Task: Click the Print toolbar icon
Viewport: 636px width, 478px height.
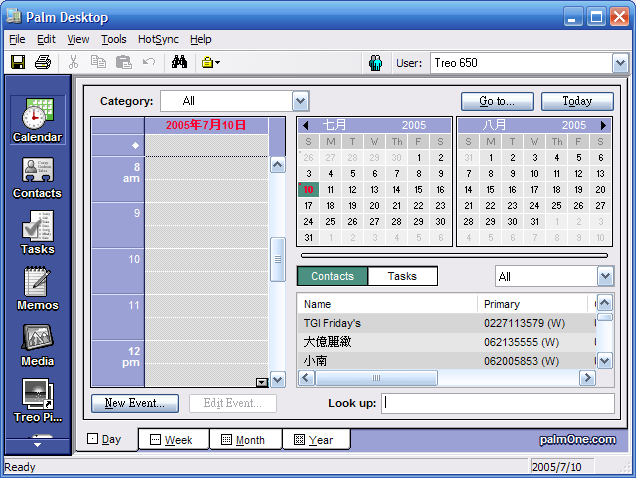Action: (x=43, y=62)
